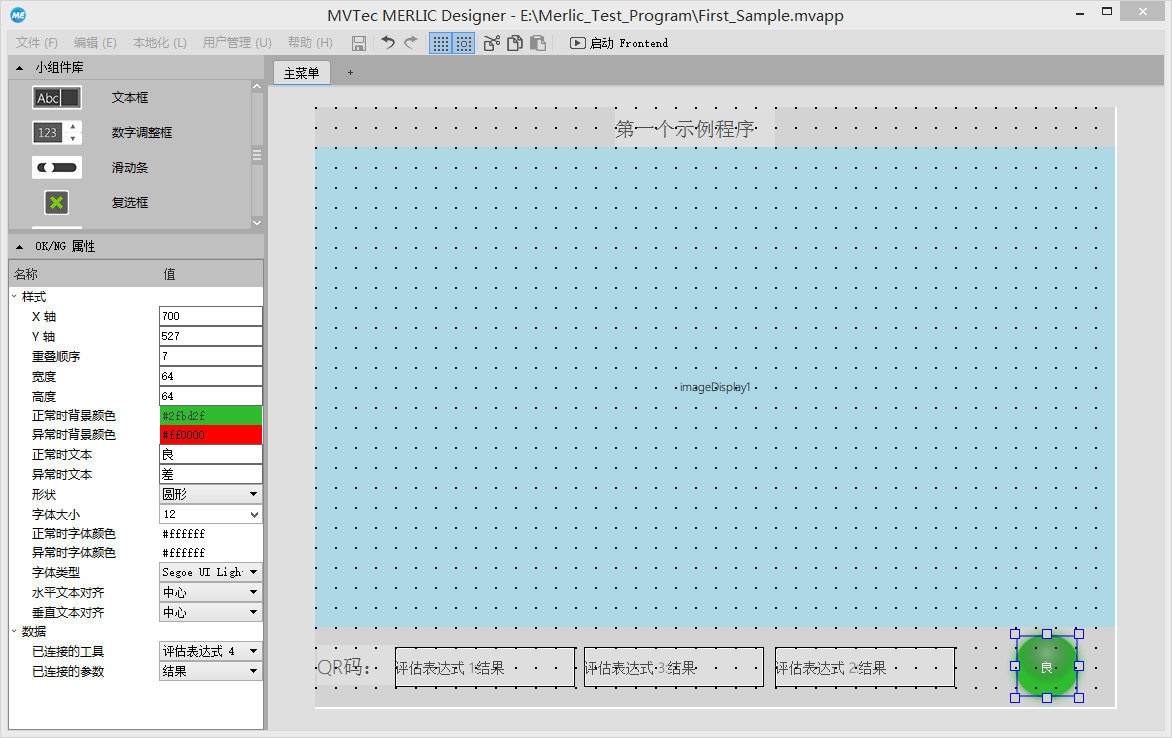The height and width of the screenshot is (738, 1172).
Task: Click the copy widget icon
Action: (x=514, y=43)
